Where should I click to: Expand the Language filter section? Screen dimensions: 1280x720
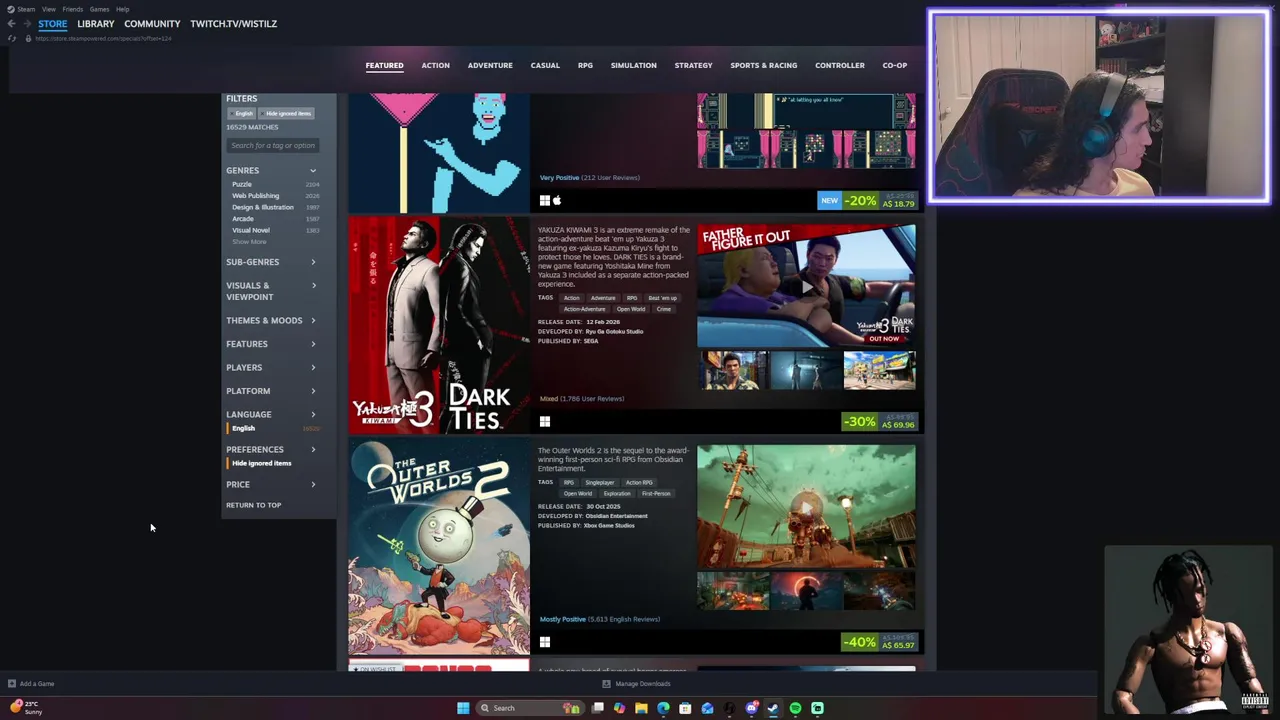[271, 414]
